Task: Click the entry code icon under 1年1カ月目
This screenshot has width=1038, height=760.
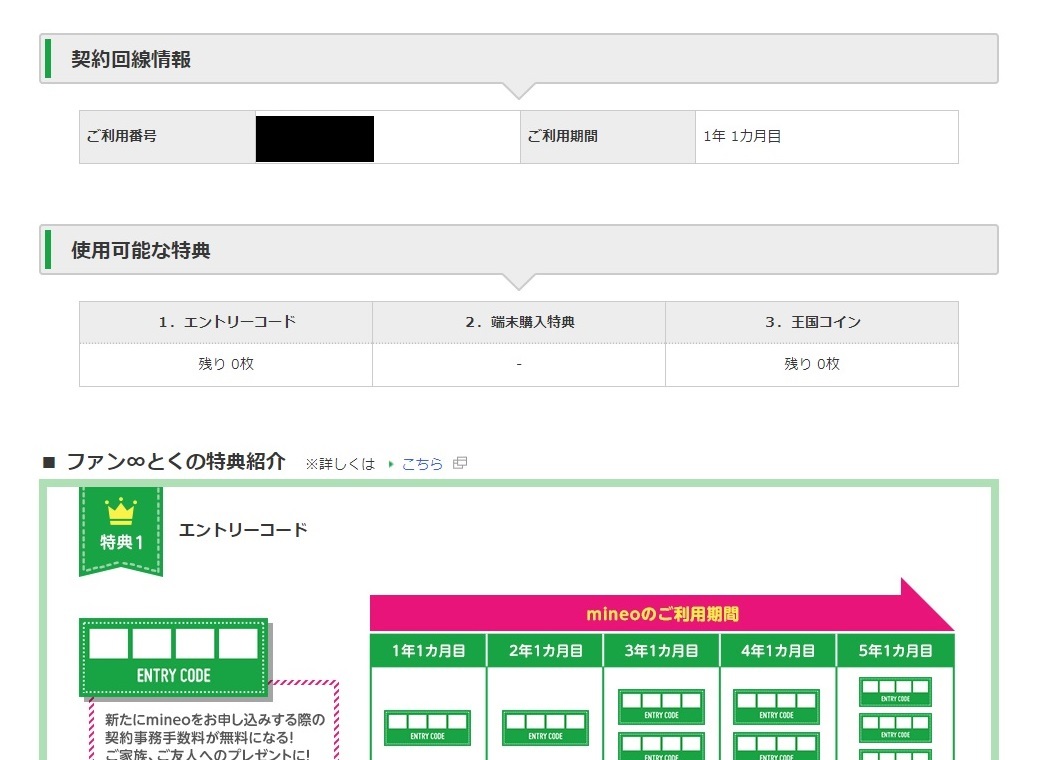Action: click(427, 727)
